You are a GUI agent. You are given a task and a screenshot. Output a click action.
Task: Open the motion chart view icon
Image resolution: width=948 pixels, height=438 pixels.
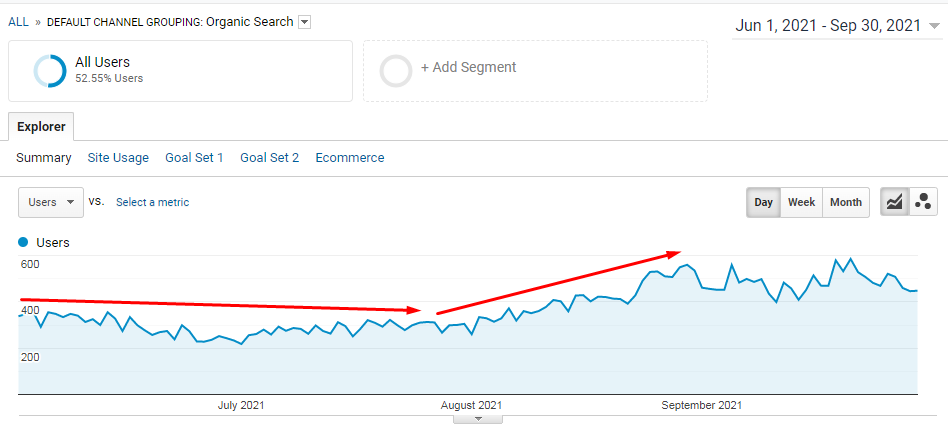923,202
